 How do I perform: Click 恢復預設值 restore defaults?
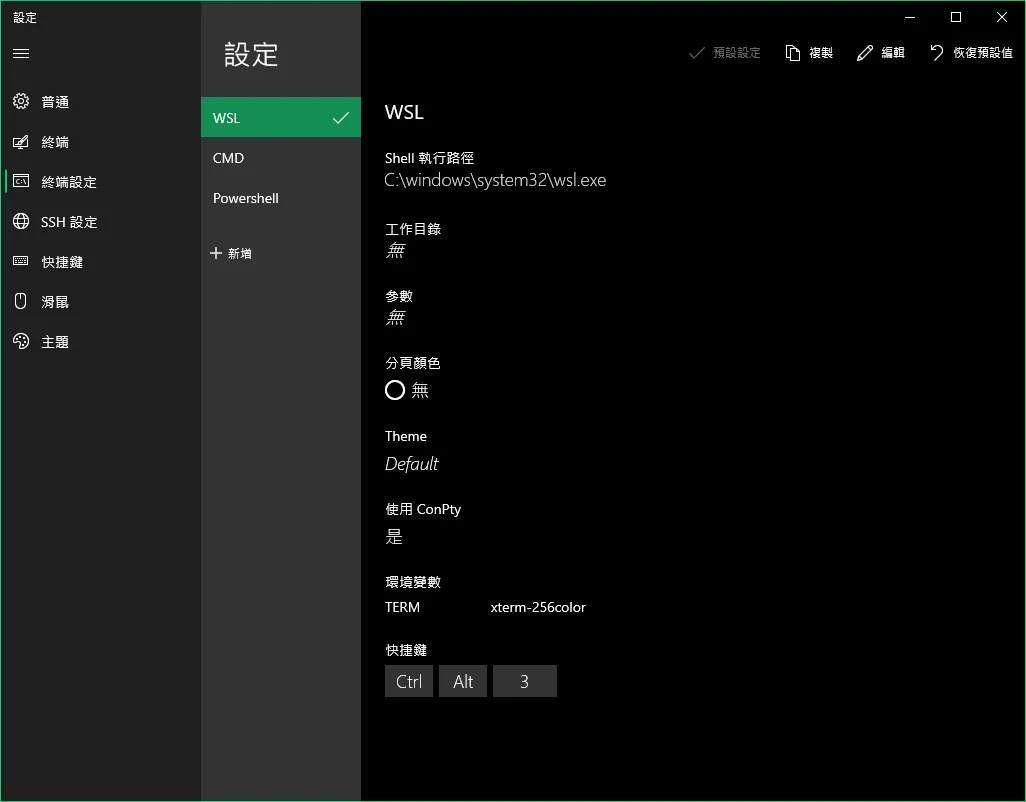pyautogui.click(x=971, y=53)
